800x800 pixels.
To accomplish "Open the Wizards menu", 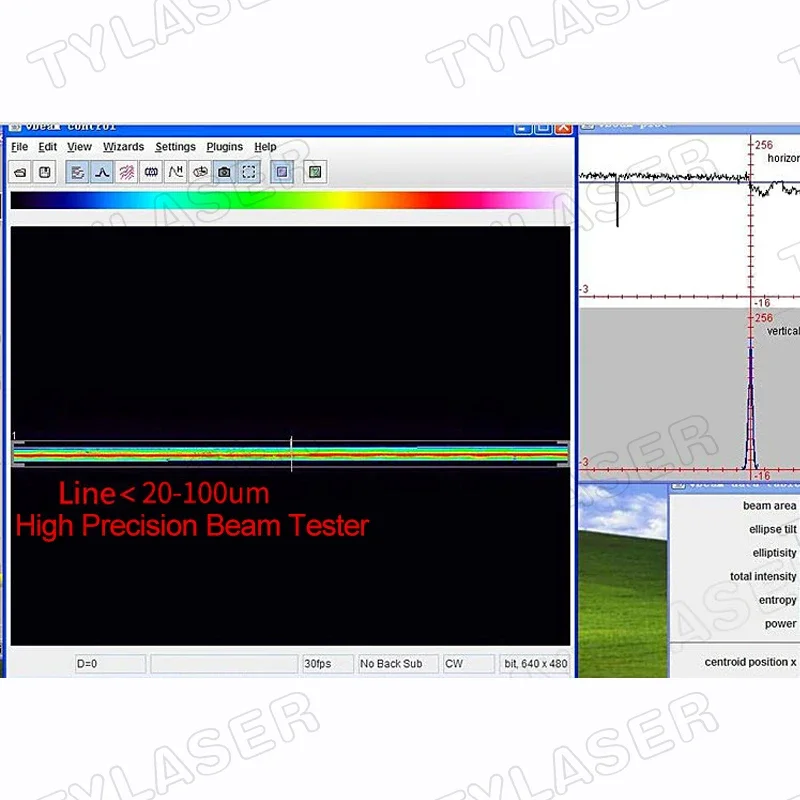I will [123, 147].
